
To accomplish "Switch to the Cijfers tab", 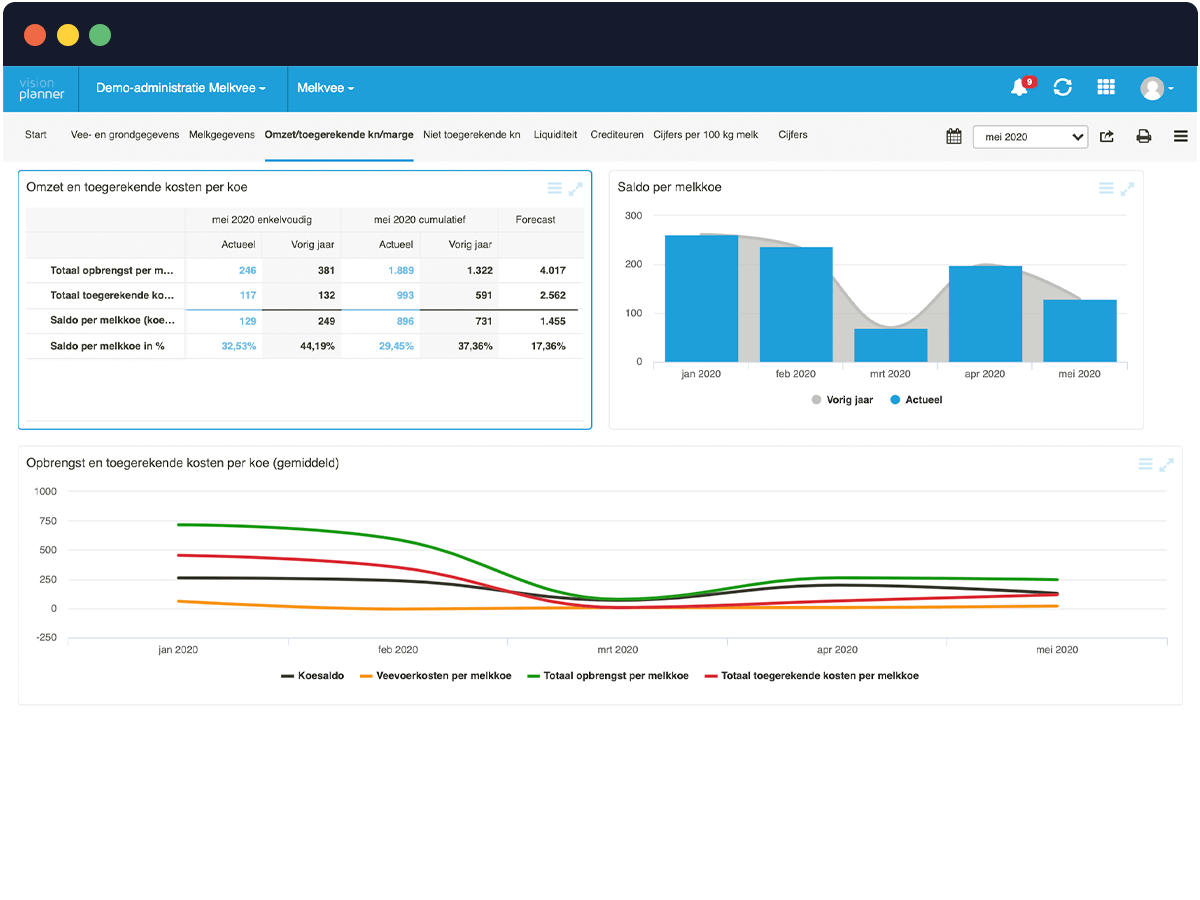I will tap(793, 135).
